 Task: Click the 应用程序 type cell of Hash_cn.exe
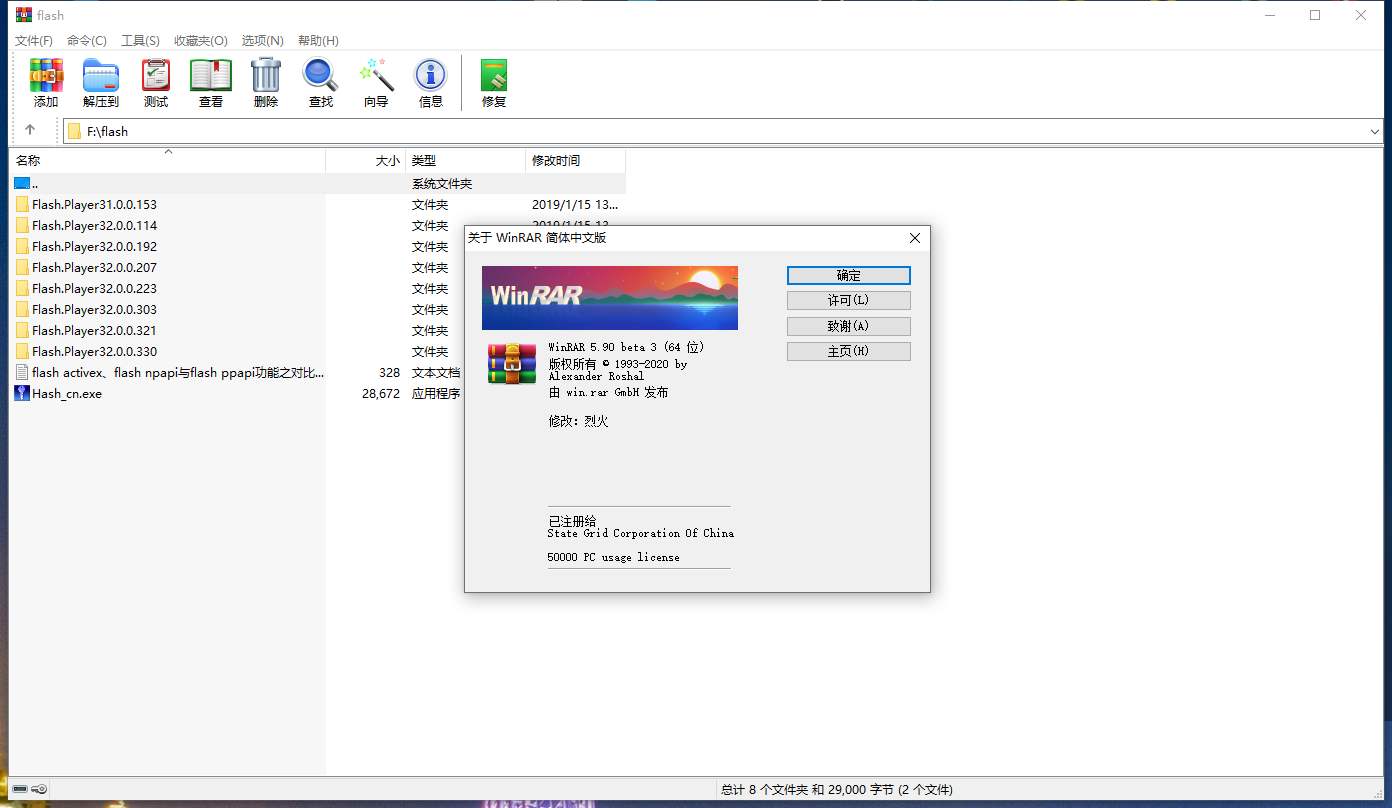click(436, 393)
